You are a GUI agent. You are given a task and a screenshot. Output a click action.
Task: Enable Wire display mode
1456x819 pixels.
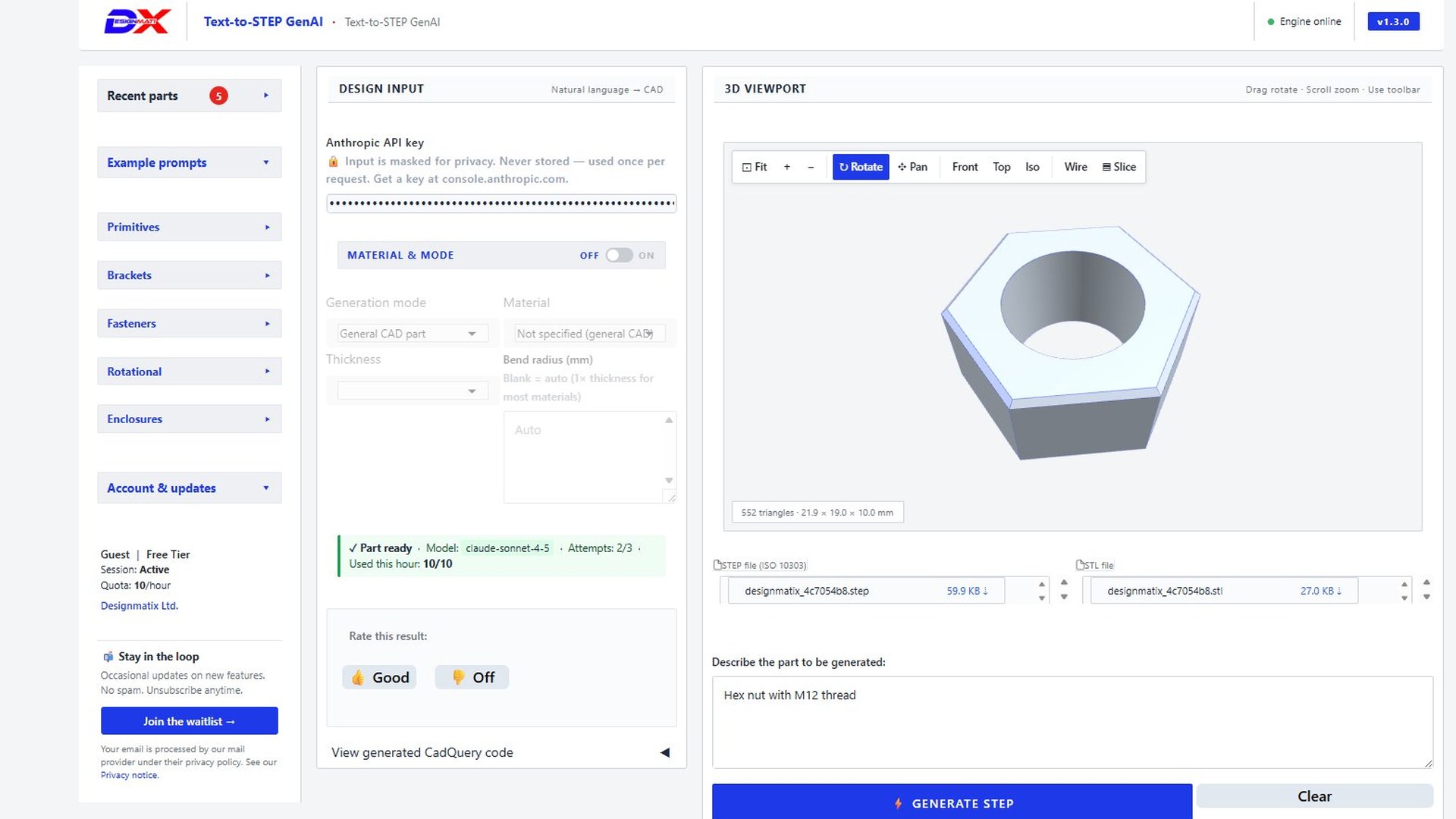point(1075,167)
